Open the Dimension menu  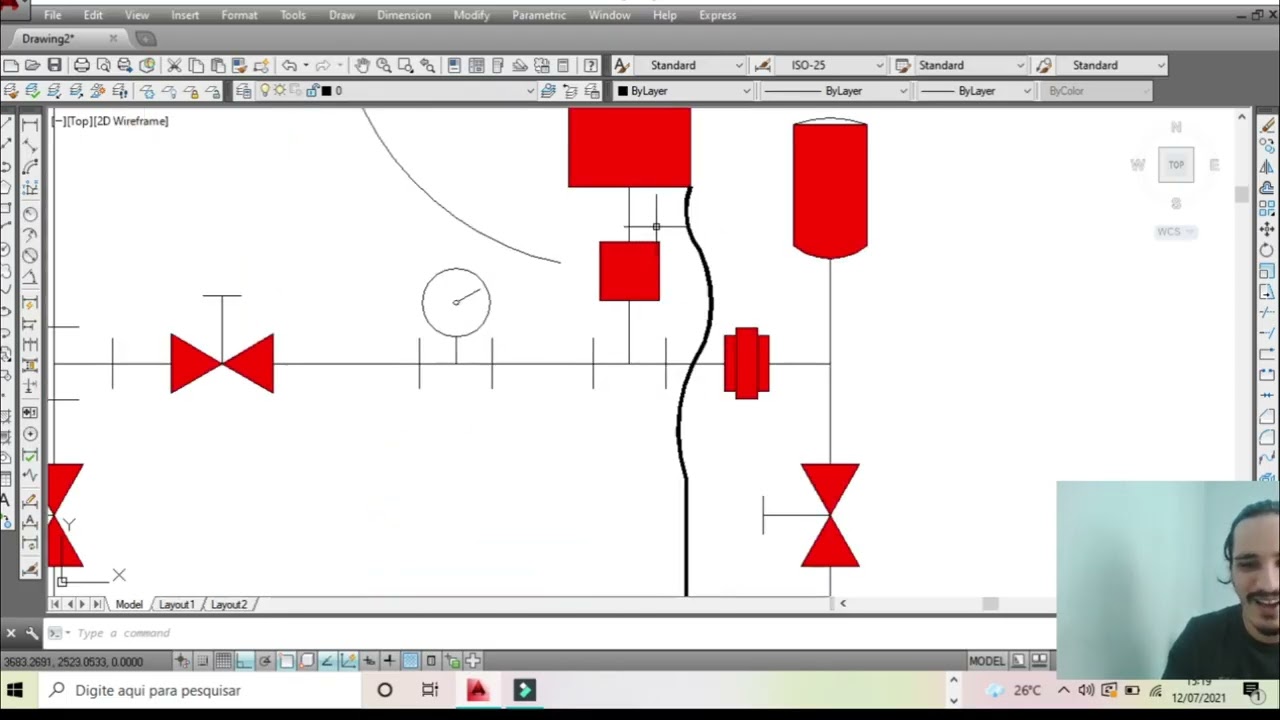pos(404,15)
